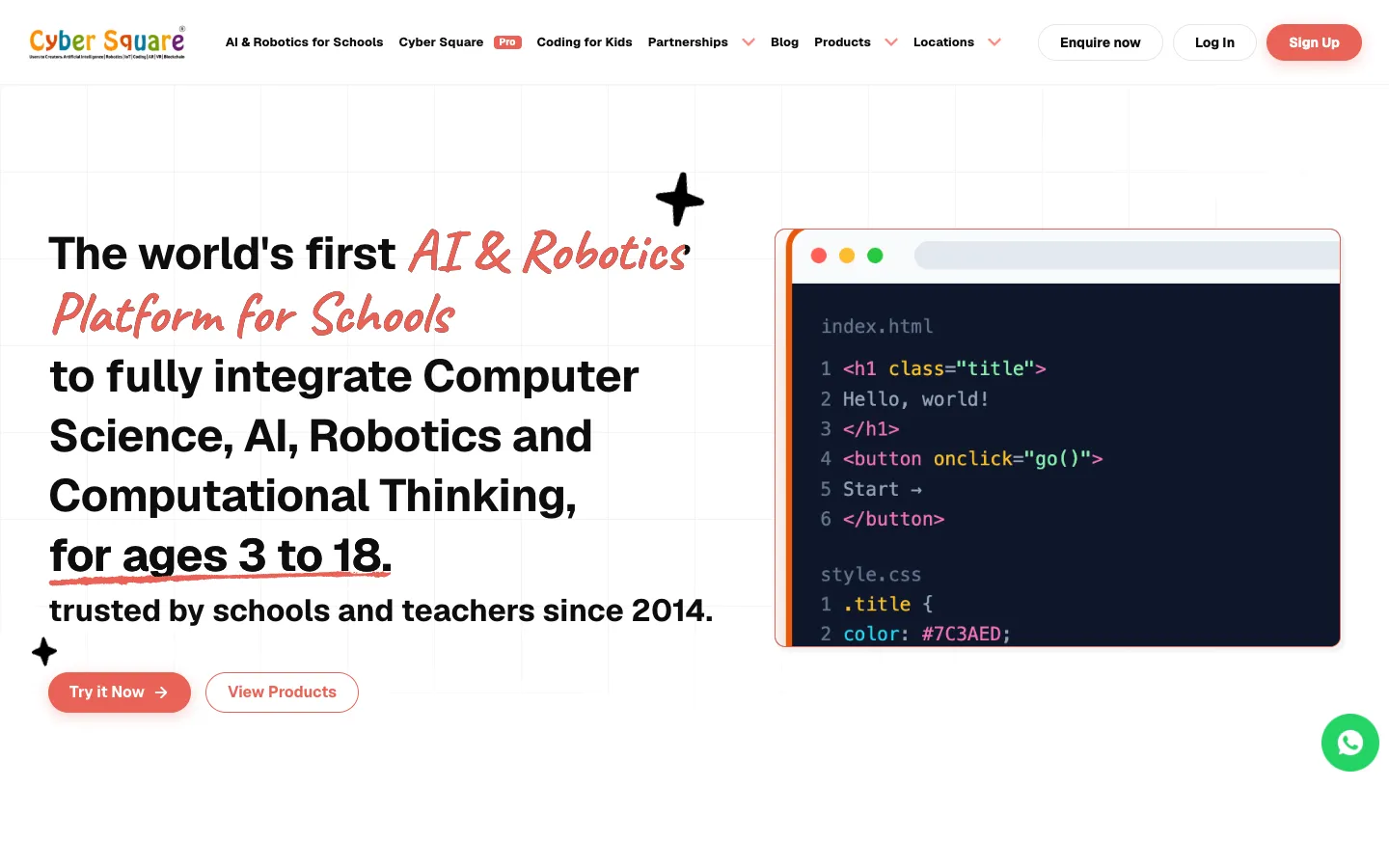
Task: Click the green dot in code window
Action: coord(875,256)
